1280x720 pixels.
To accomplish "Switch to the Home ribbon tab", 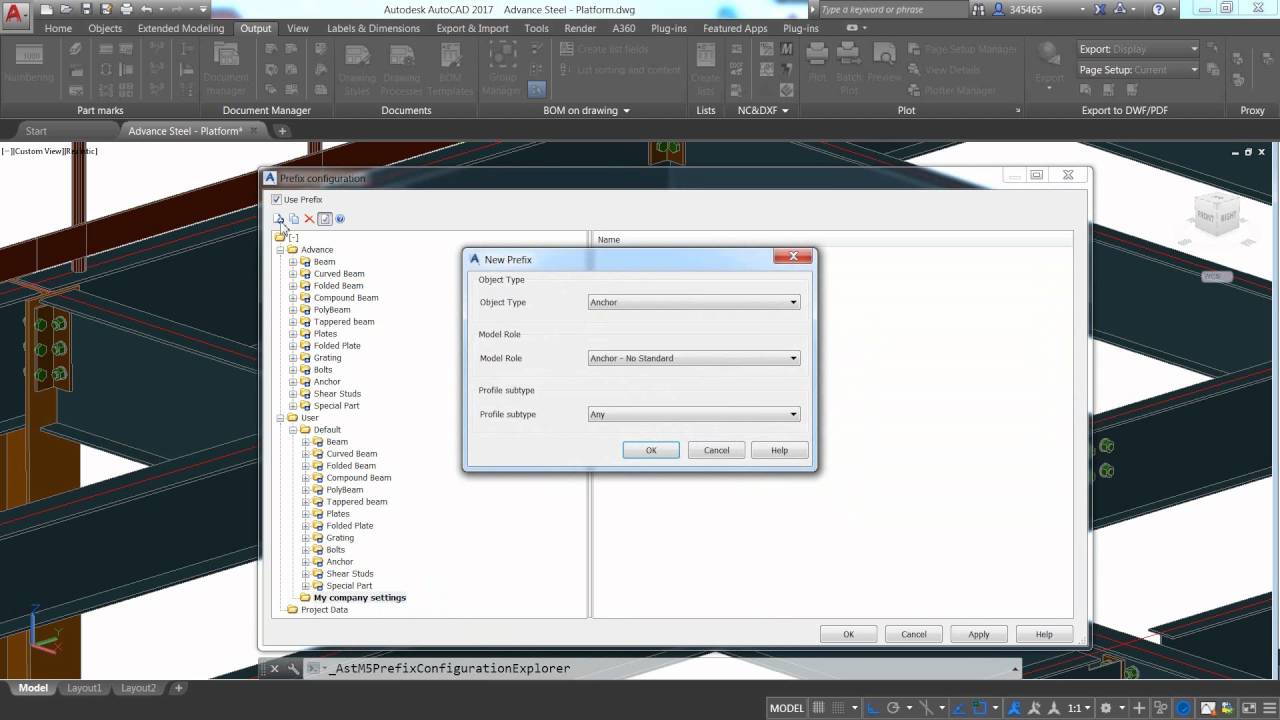I will pos(58,28).
